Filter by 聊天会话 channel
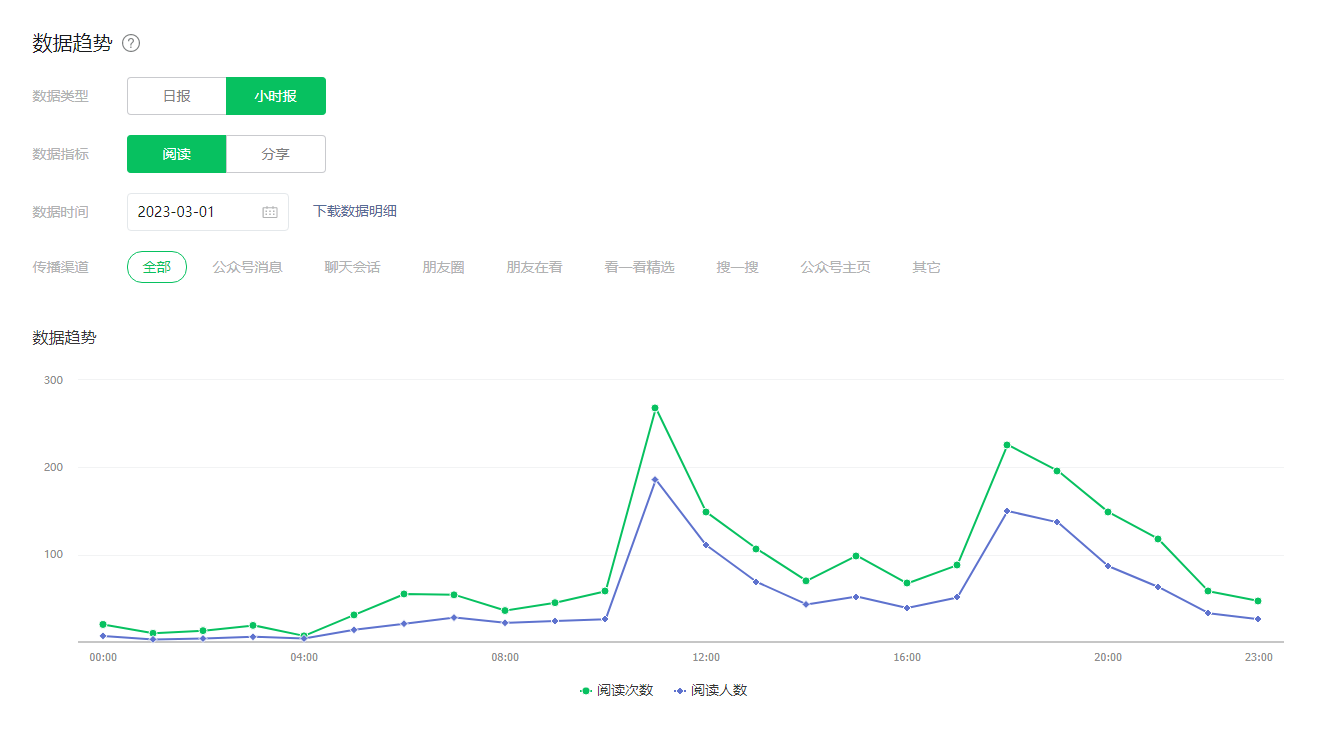Viewport: 1322px width, 736px height. point(352,267)
